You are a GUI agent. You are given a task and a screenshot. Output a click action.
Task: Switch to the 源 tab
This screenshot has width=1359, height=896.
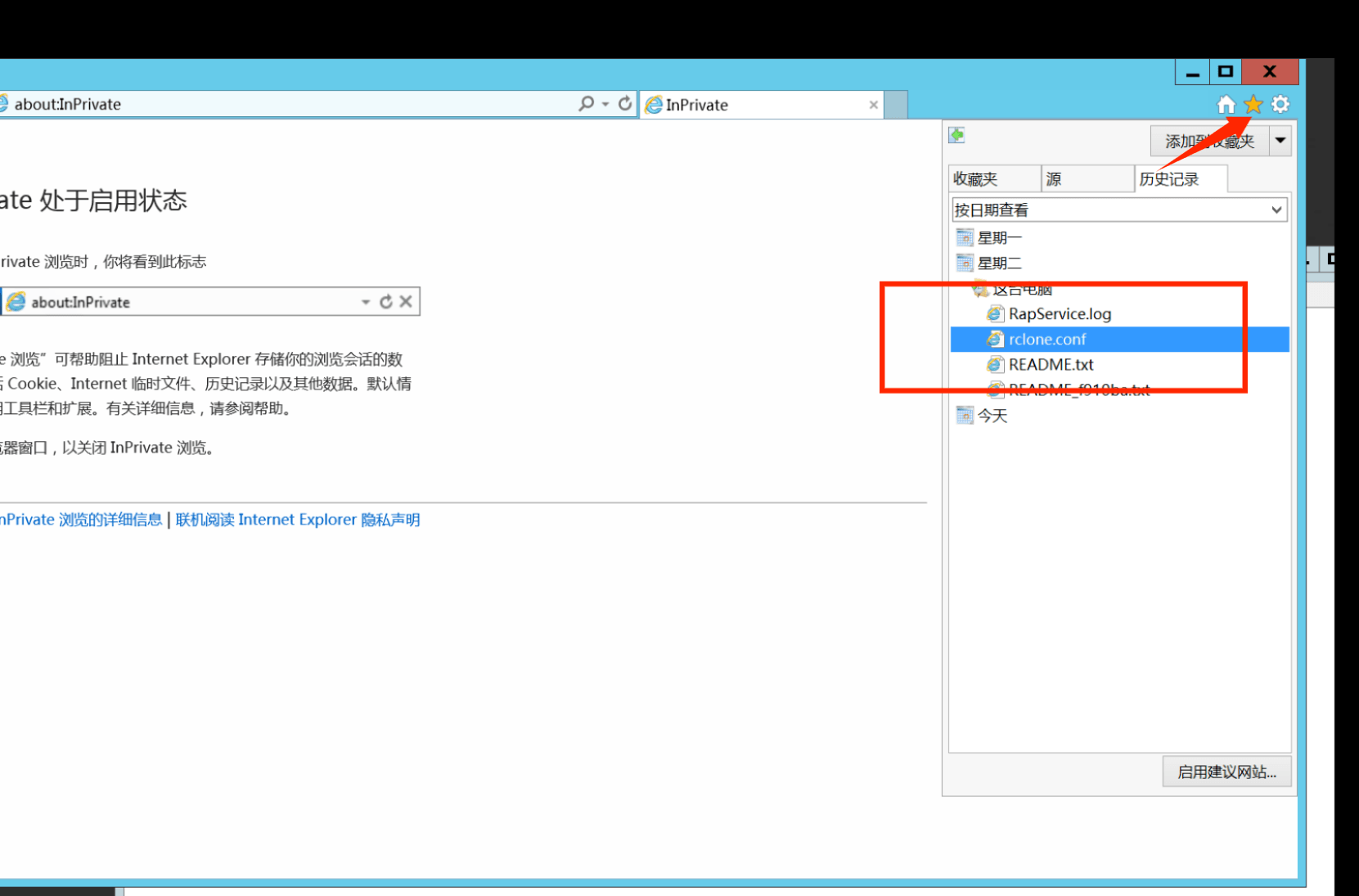click(x=1088, y=179)
